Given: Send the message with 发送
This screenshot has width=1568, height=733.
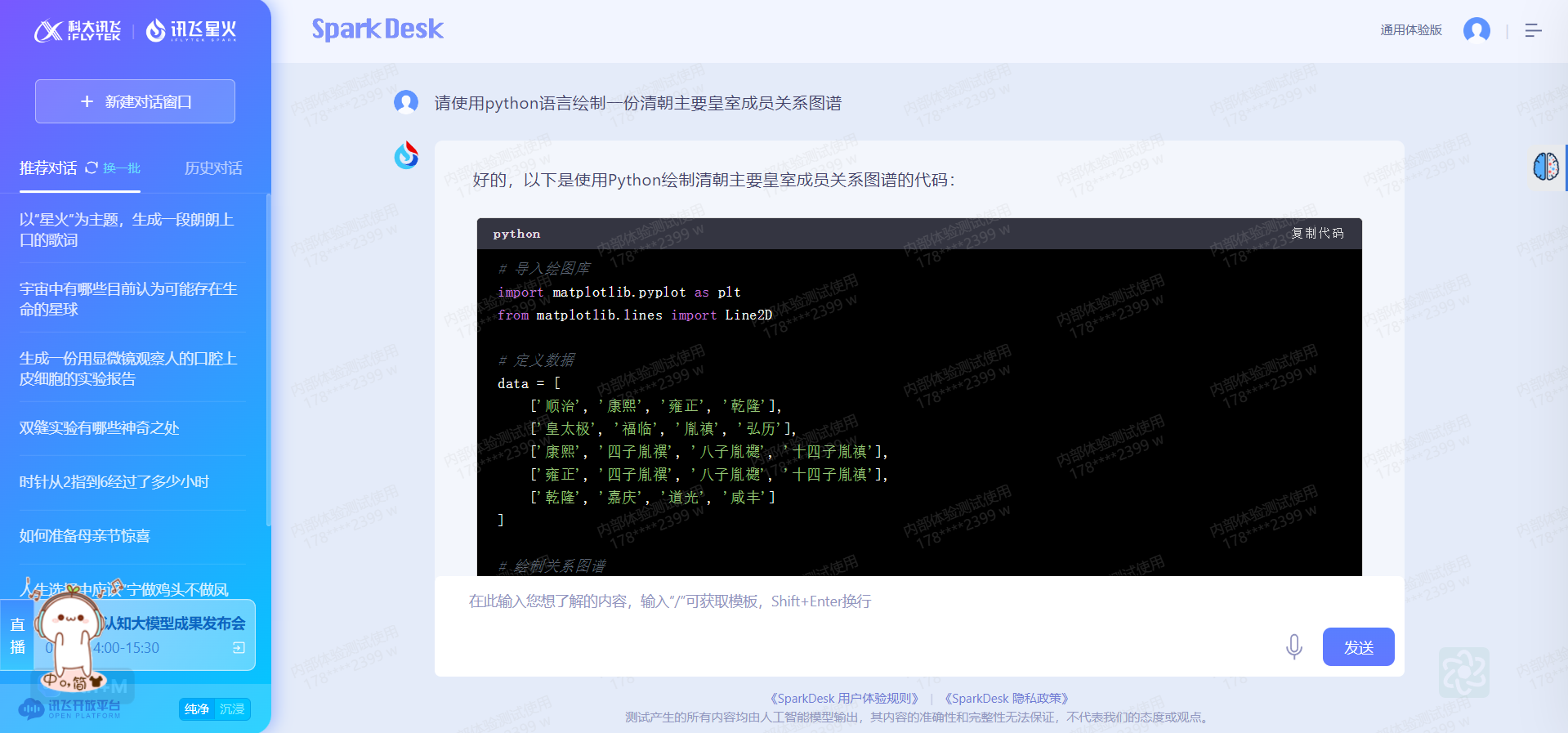Looking at the screenshot, I should [x=1359, y=647].
